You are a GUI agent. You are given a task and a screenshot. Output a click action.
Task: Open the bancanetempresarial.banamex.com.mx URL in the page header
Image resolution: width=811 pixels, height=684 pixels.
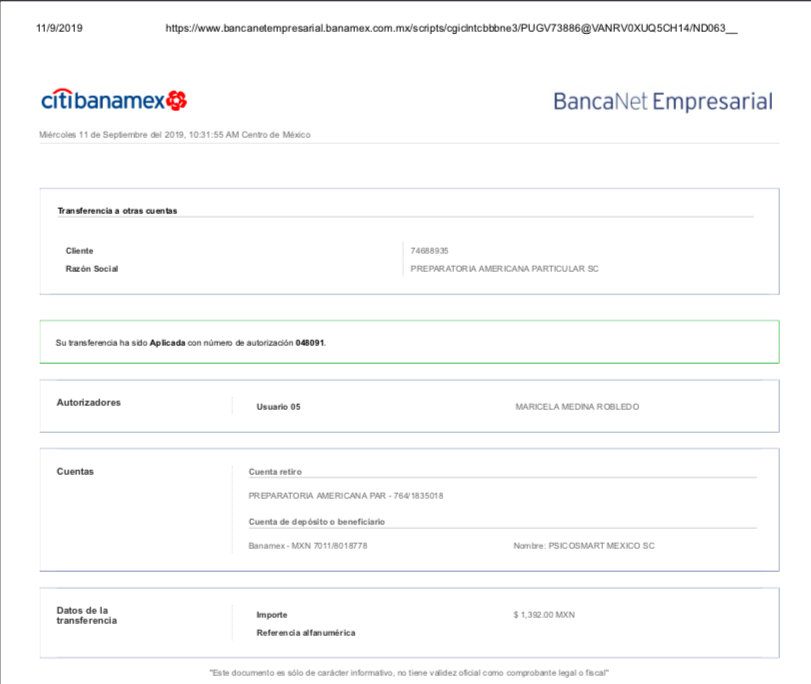[x=451, y=28]
